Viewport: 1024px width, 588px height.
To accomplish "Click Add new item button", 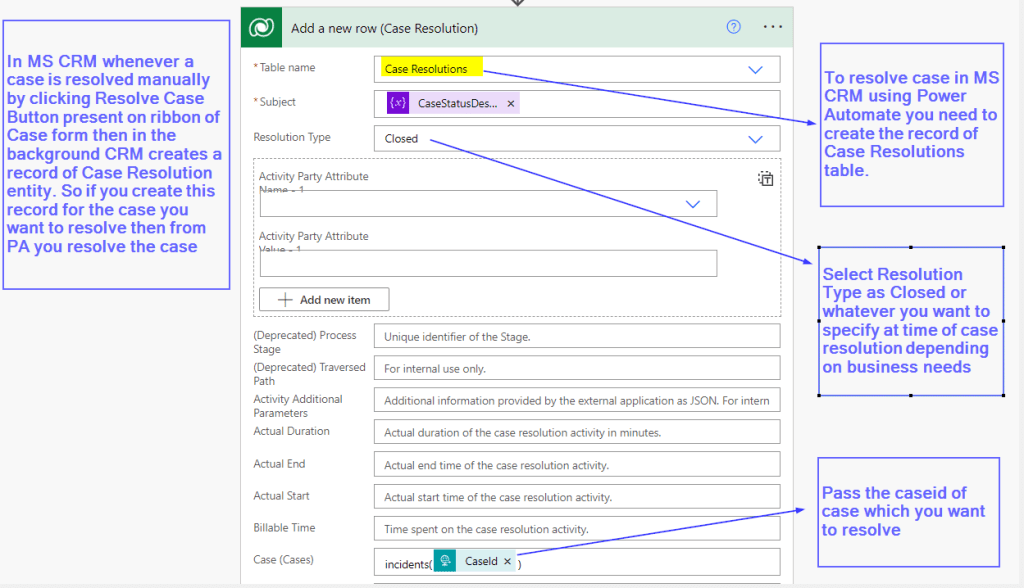I will coord(324,299).
